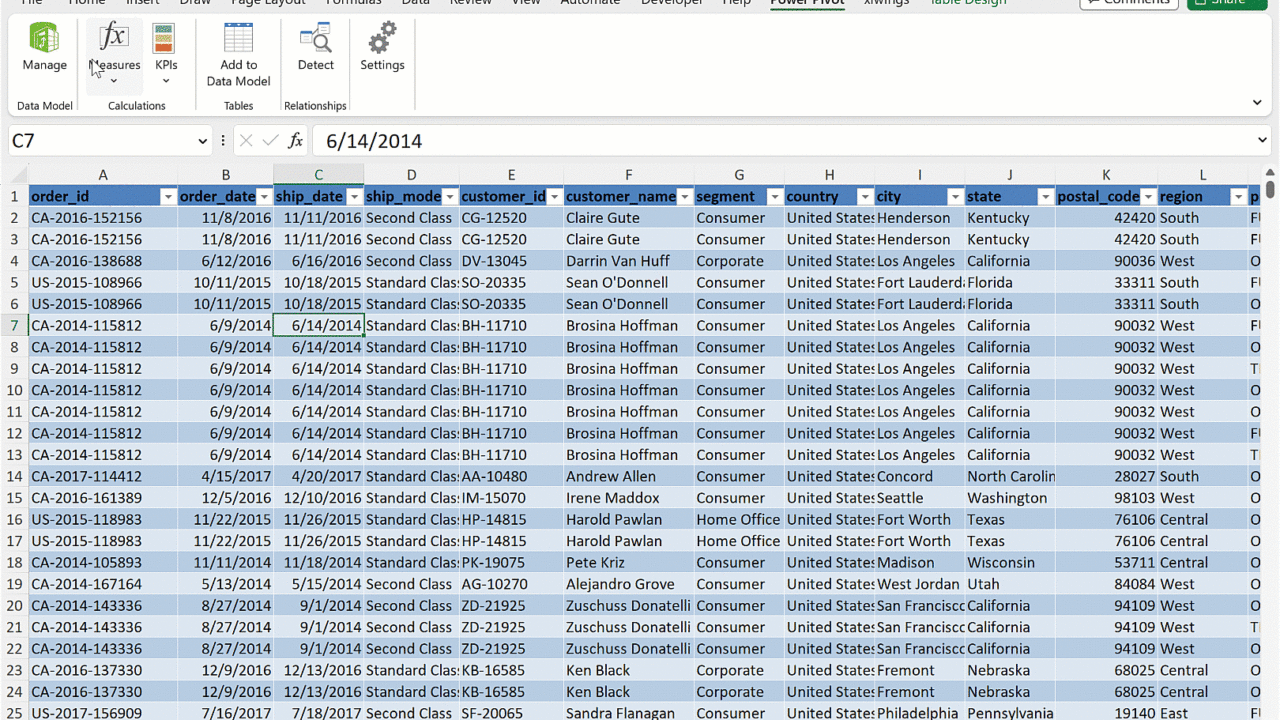This screenshot has height=720, width=1280.
Task: Click the vertical scrollbar thumb
Action: coord(1270,189)
